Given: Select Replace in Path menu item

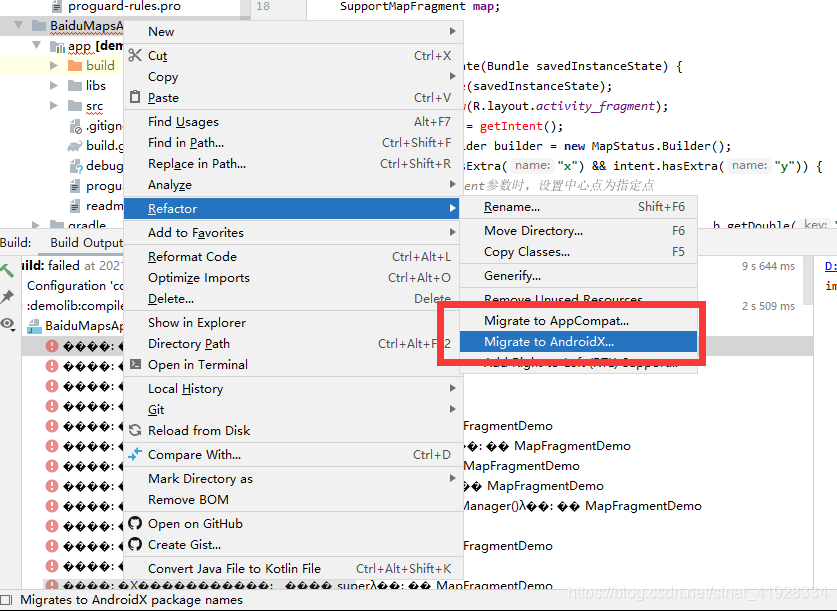Looking at the screenshot, I should click(x=293, y=163).
